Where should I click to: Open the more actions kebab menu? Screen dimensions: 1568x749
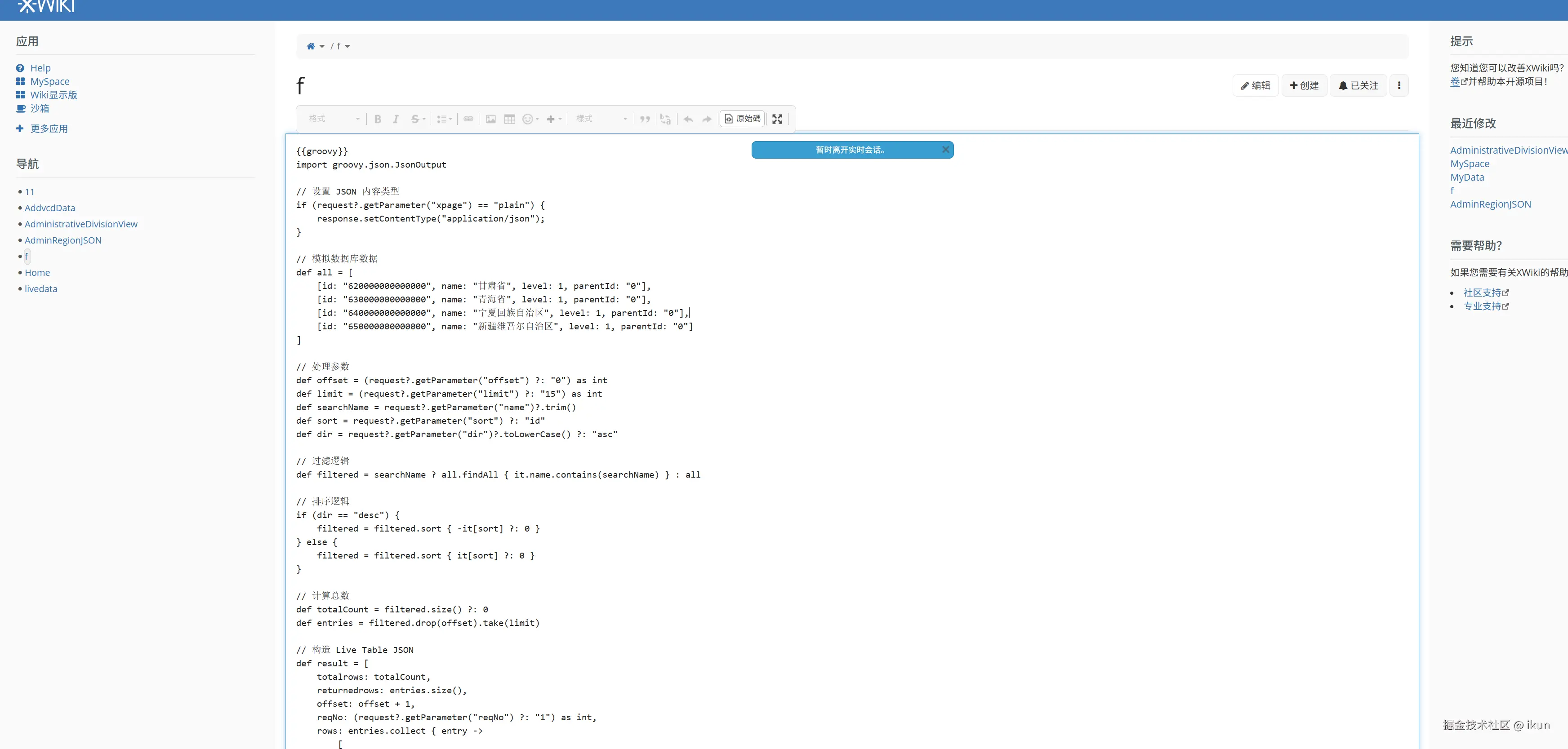(1399, 86)
